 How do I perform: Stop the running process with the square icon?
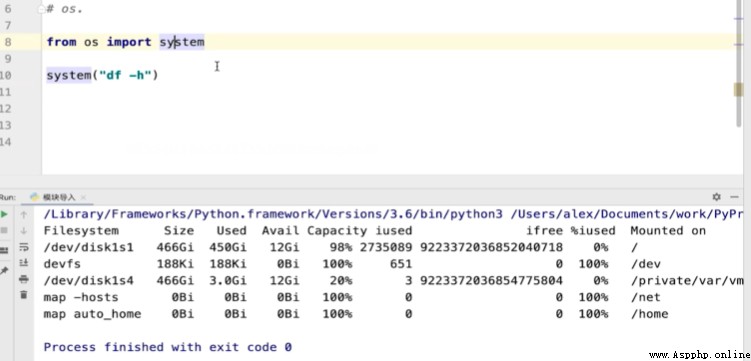[4, 231]
